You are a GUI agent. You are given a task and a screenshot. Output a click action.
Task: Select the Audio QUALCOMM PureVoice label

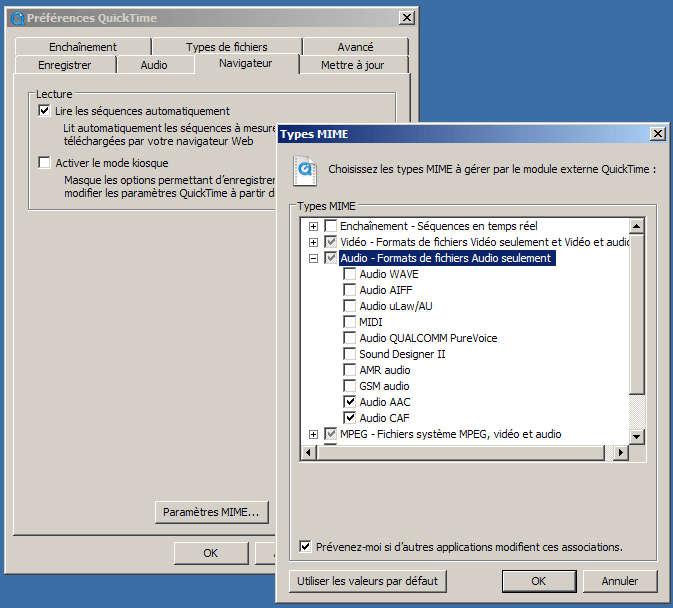(428, 338)
